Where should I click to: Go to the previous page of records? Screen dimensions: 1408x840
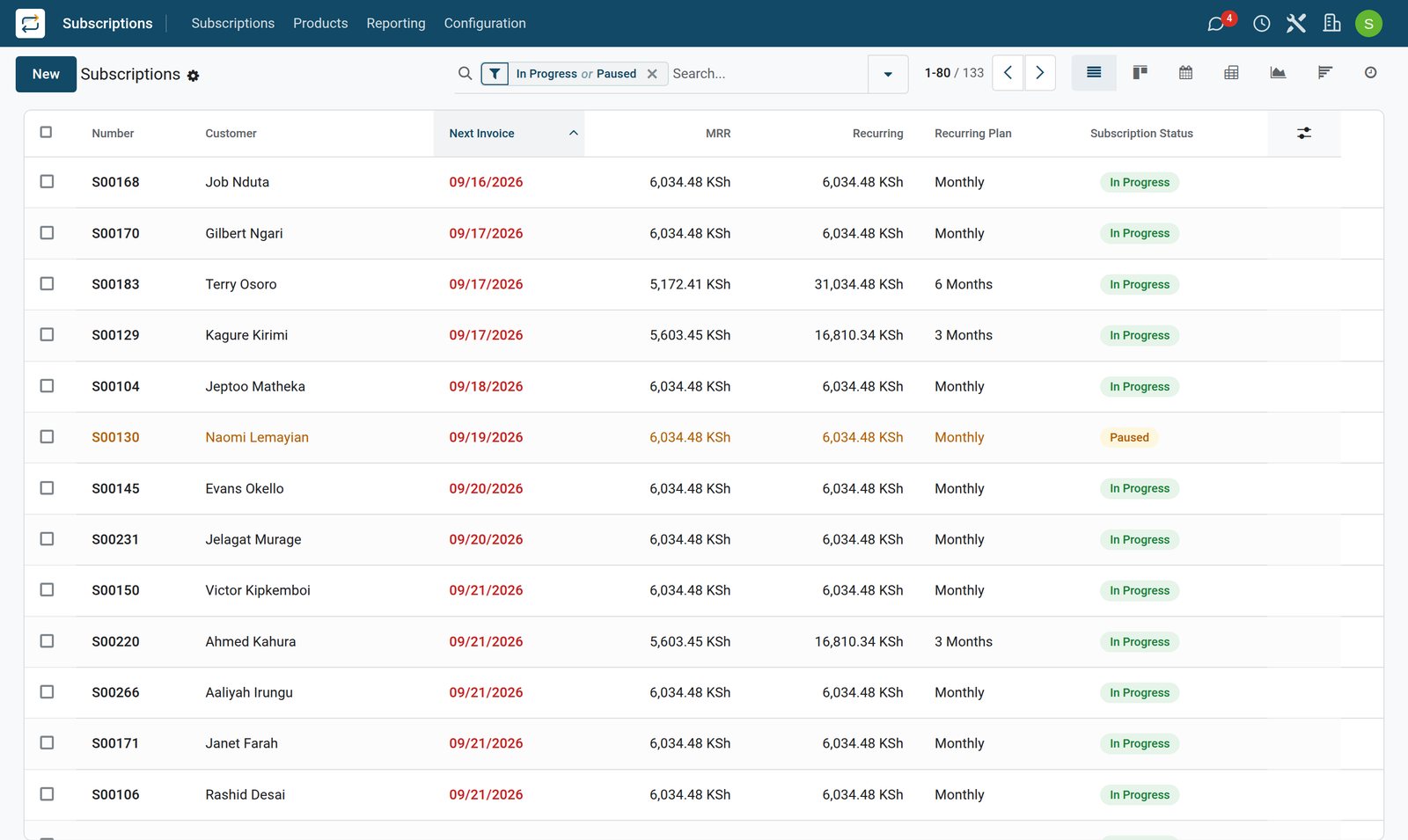click(x=1008, y=73)
